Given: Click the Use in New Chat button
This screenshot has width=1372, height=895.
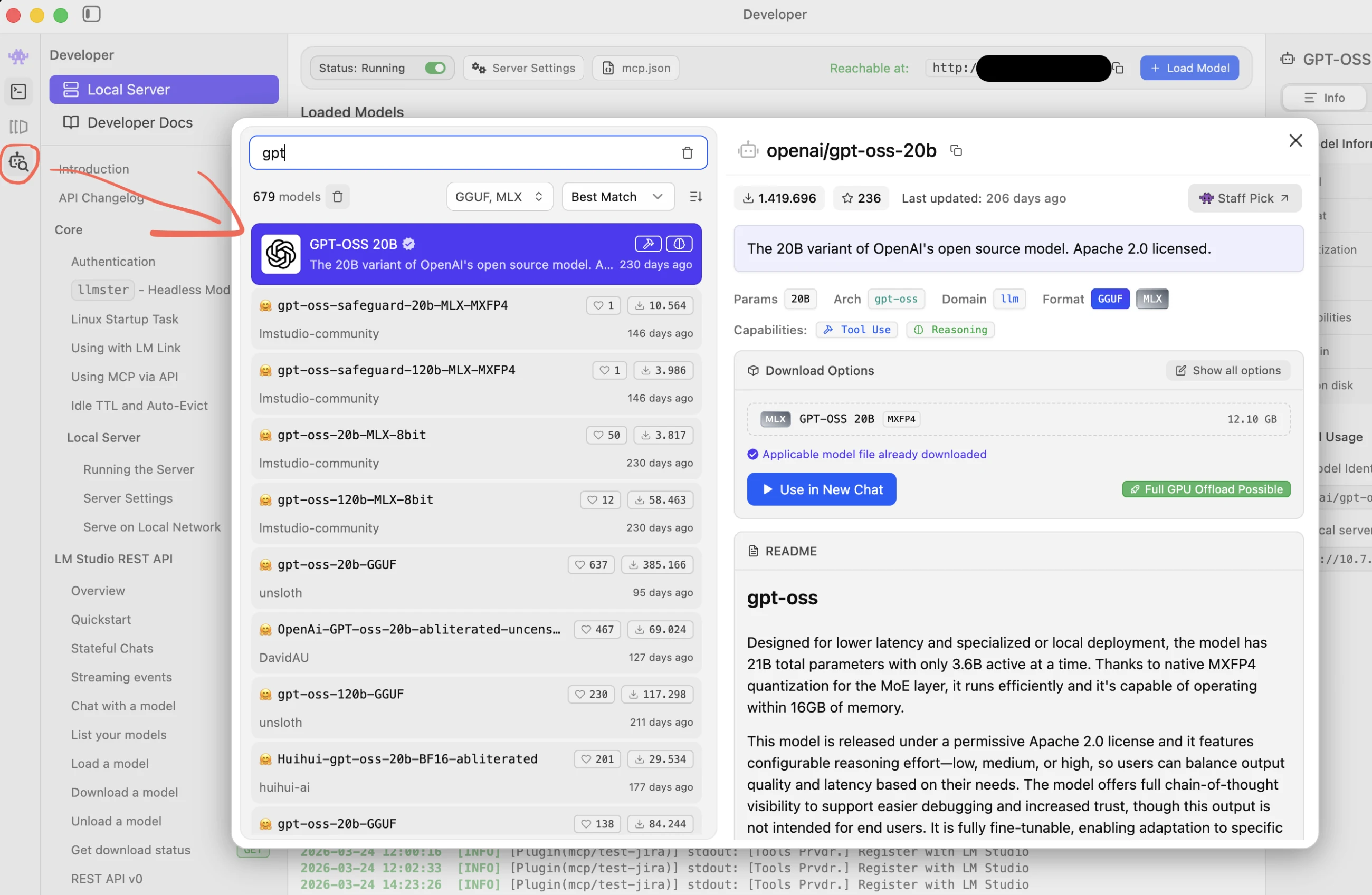Looking at the screenshot, I should 821,489.
